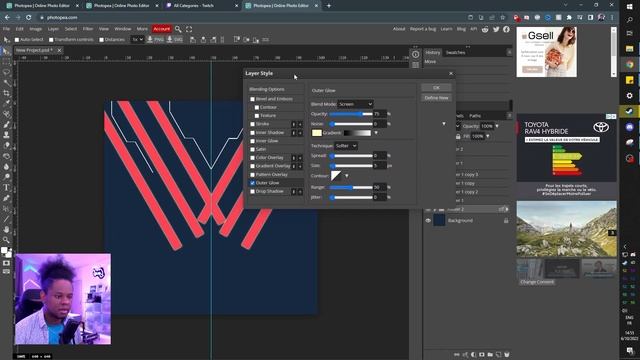The width and height of the screenshot is (640, 360).
Task: Open the Image menu
Action: coord(36,29)
